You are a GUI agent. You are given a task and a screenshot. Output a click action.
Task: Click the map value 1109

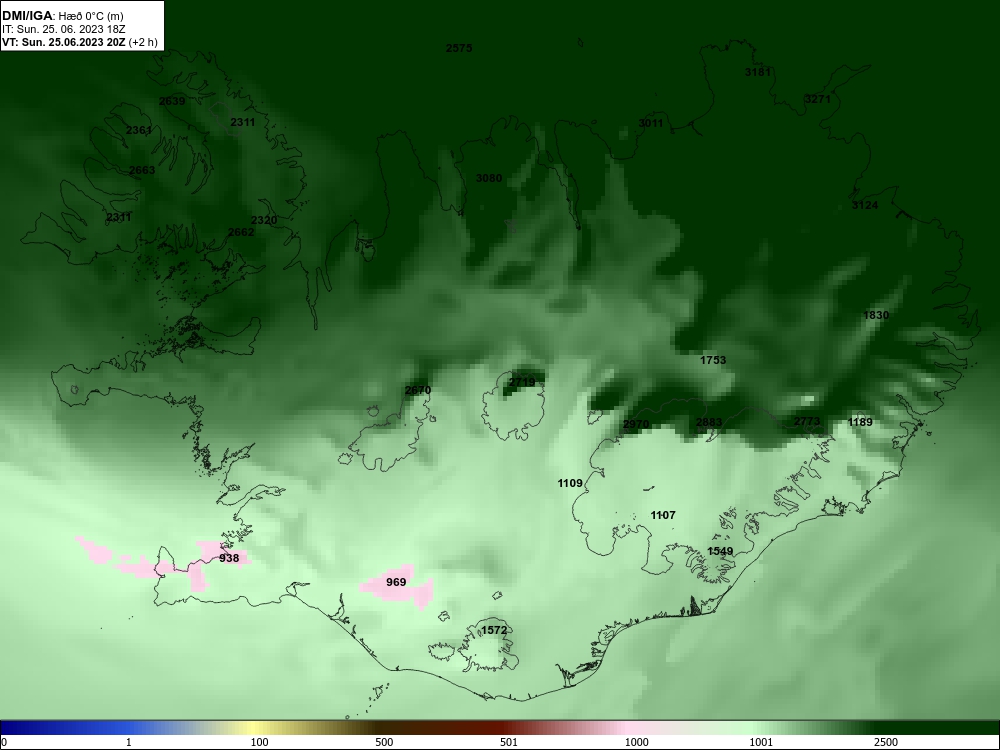(x=570, y=483)
